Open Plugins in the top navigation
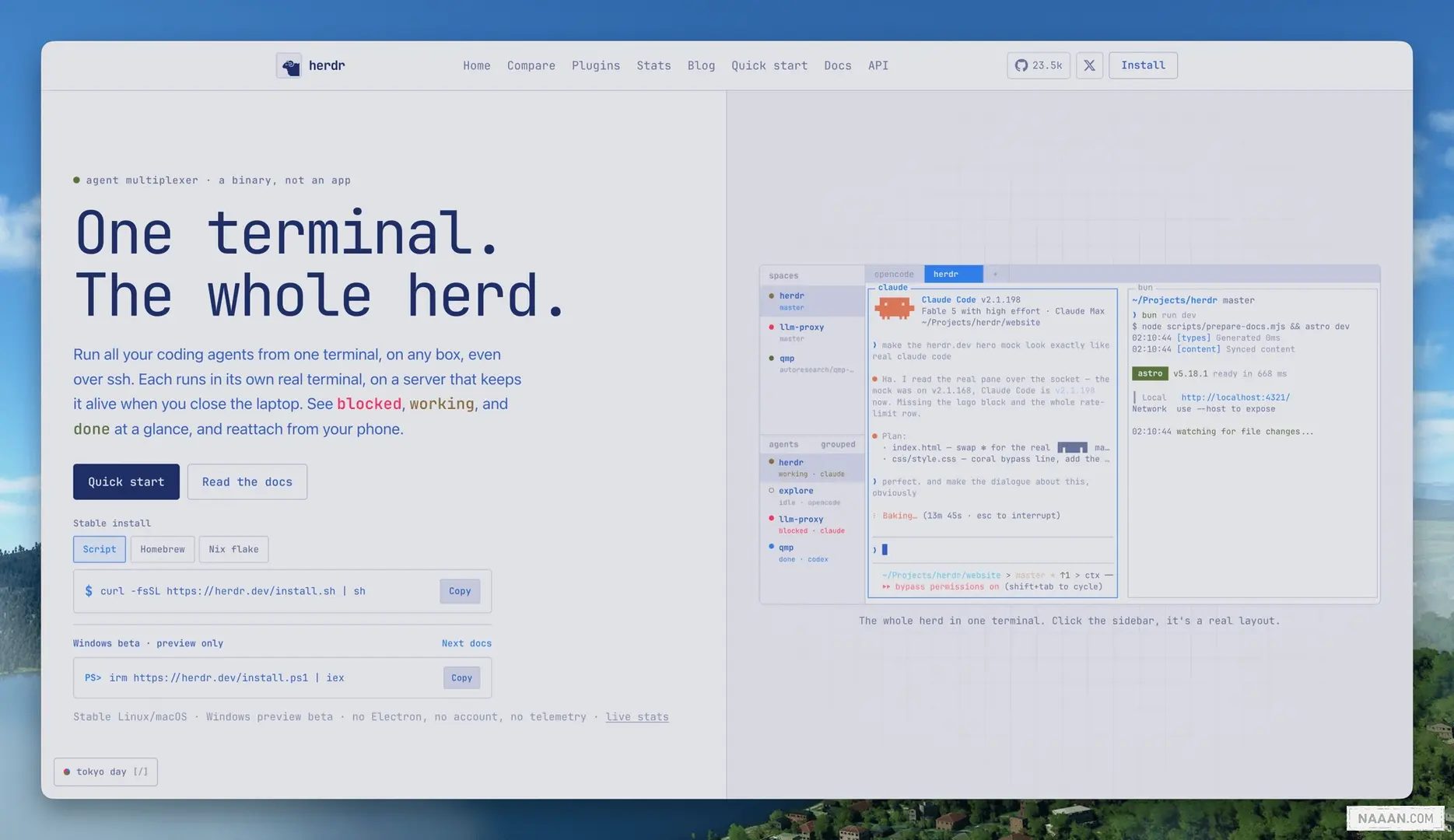Screen dimensions: 1454x840 point(596,65)
